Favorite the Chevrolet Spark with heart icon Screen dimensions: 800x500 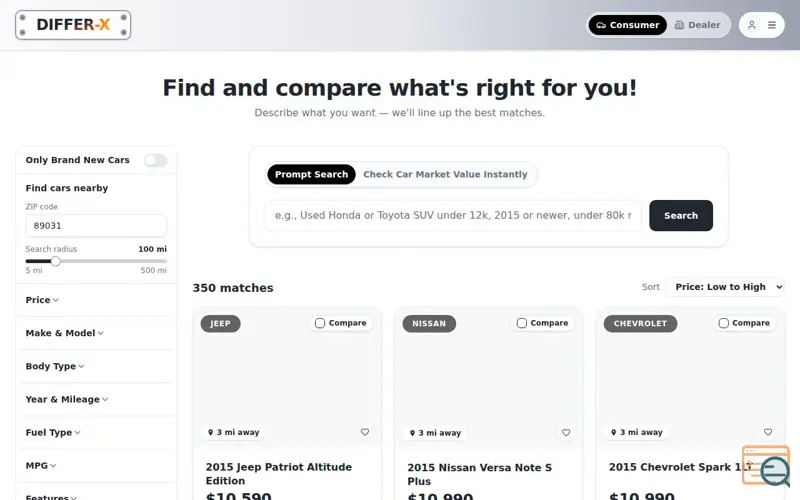click(x=768, y=432)
